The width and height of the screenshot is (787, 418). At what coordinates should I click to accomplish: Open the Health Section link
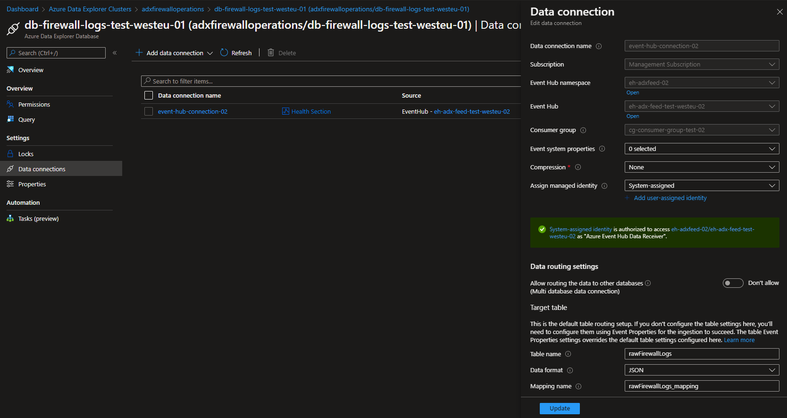311,111
